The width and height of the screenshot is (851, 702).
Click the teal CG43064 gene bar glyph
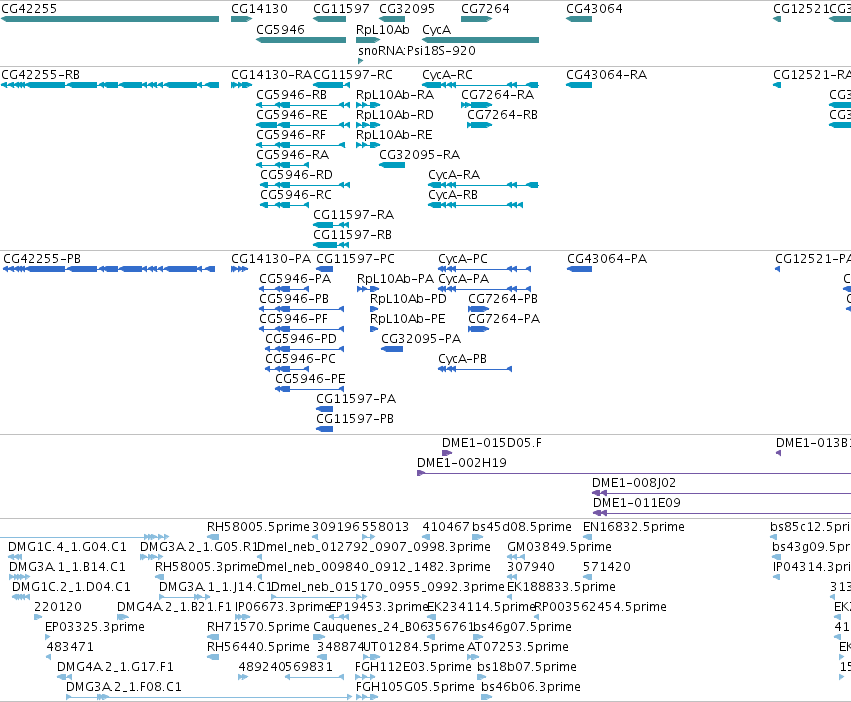pos(579,19)
